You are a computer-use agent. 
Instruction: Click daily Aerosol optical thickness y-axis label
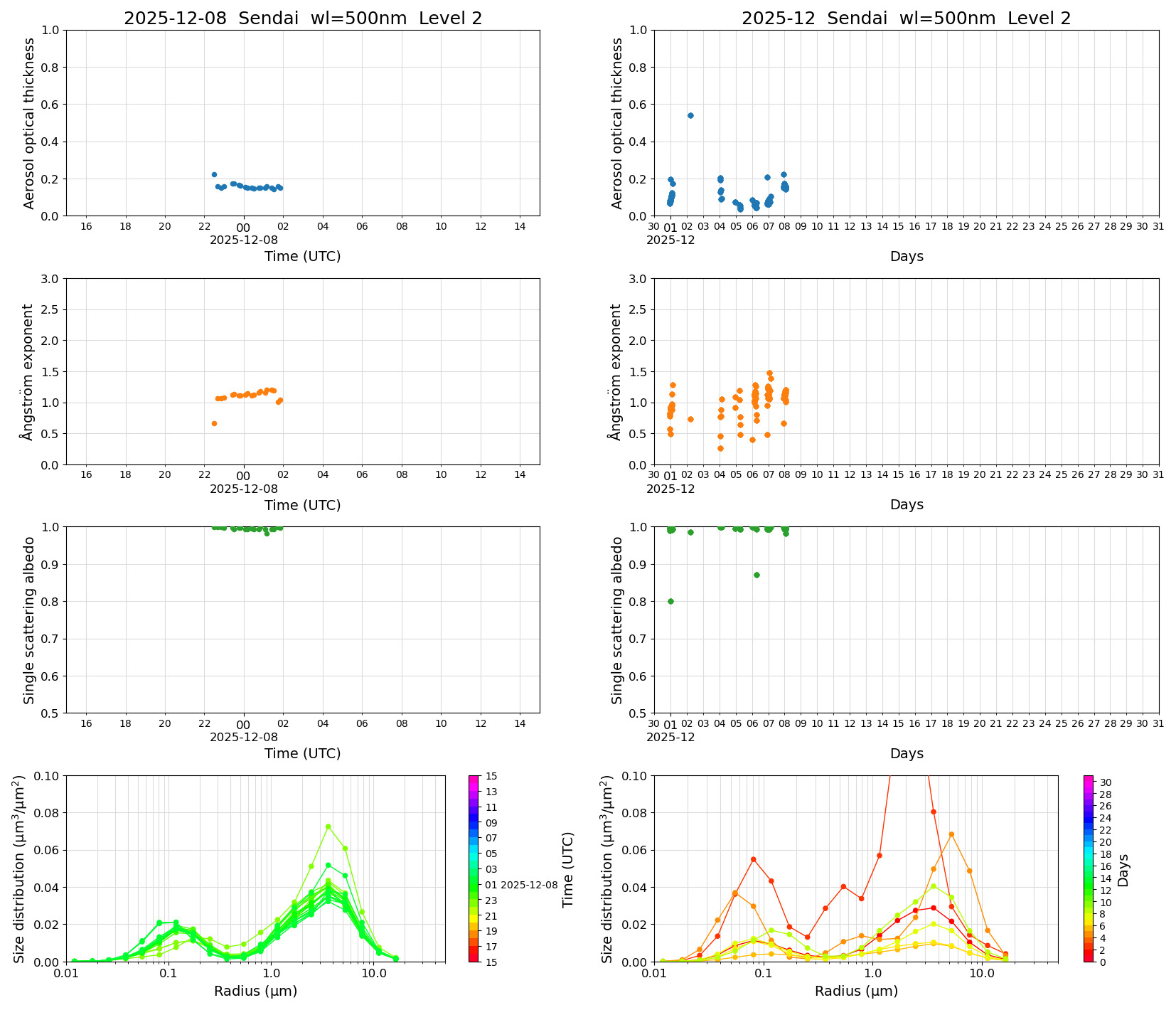(x=29, y=123)
